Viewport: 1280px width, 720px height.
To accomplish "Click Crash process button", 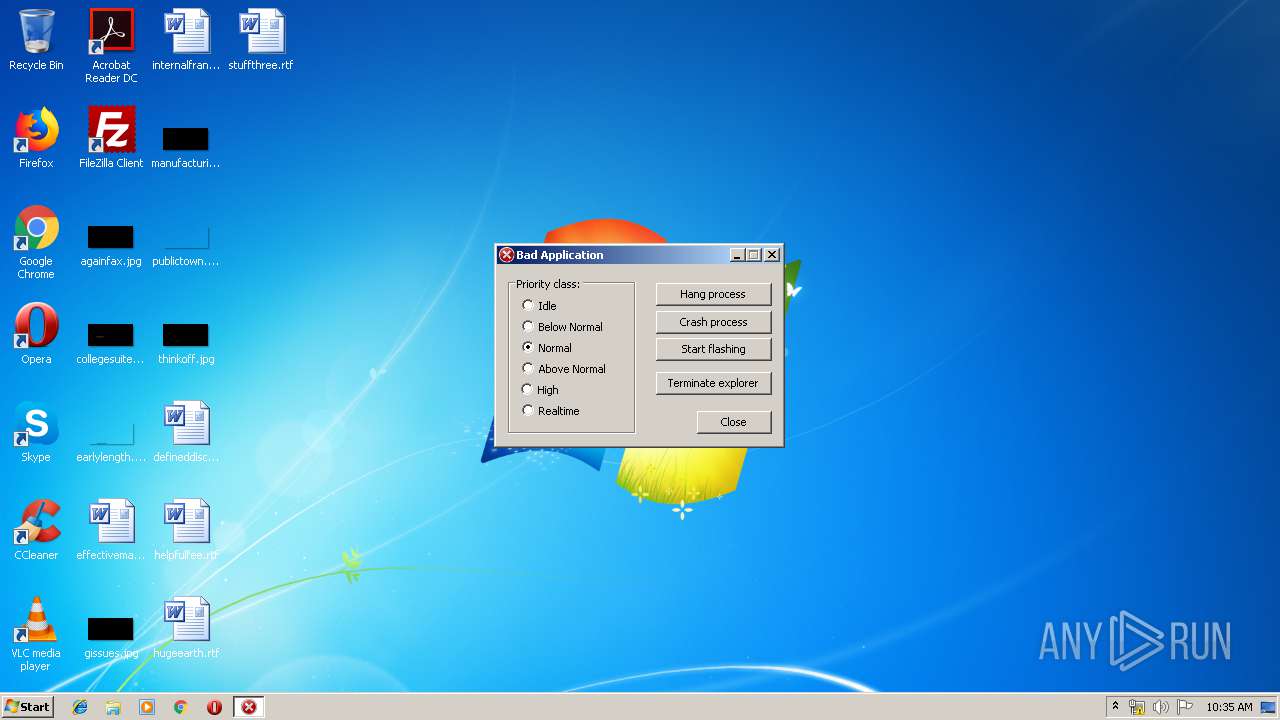I will (x=713, y=322).
